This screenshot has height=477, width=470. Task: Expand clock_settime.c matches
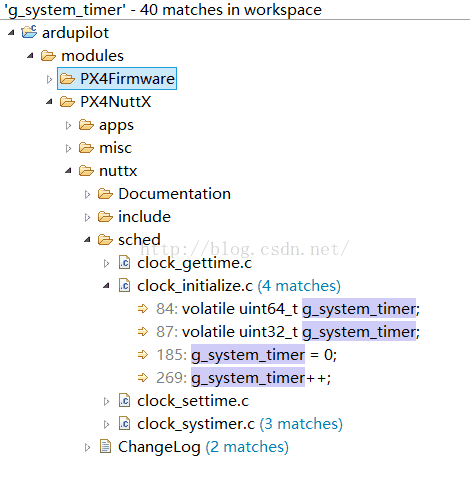(x=106, y=401)
